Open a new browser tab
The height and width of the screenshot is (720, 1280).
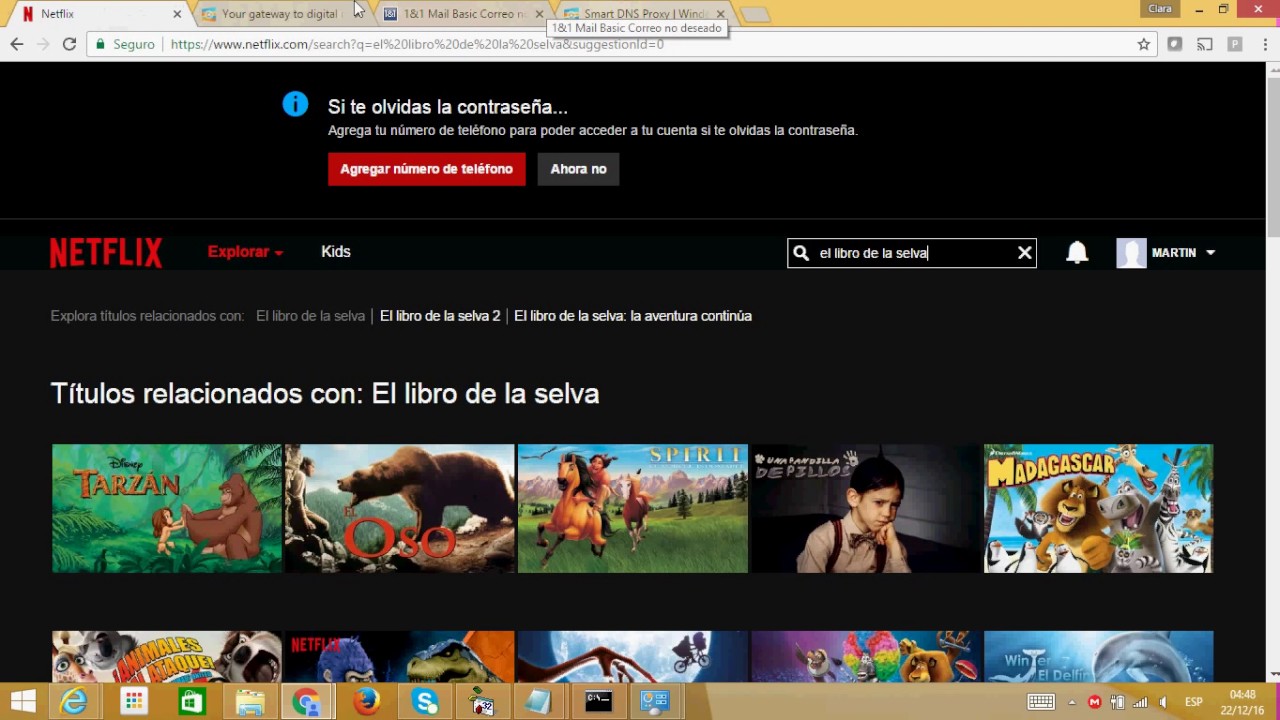click(x=755, y=14)
